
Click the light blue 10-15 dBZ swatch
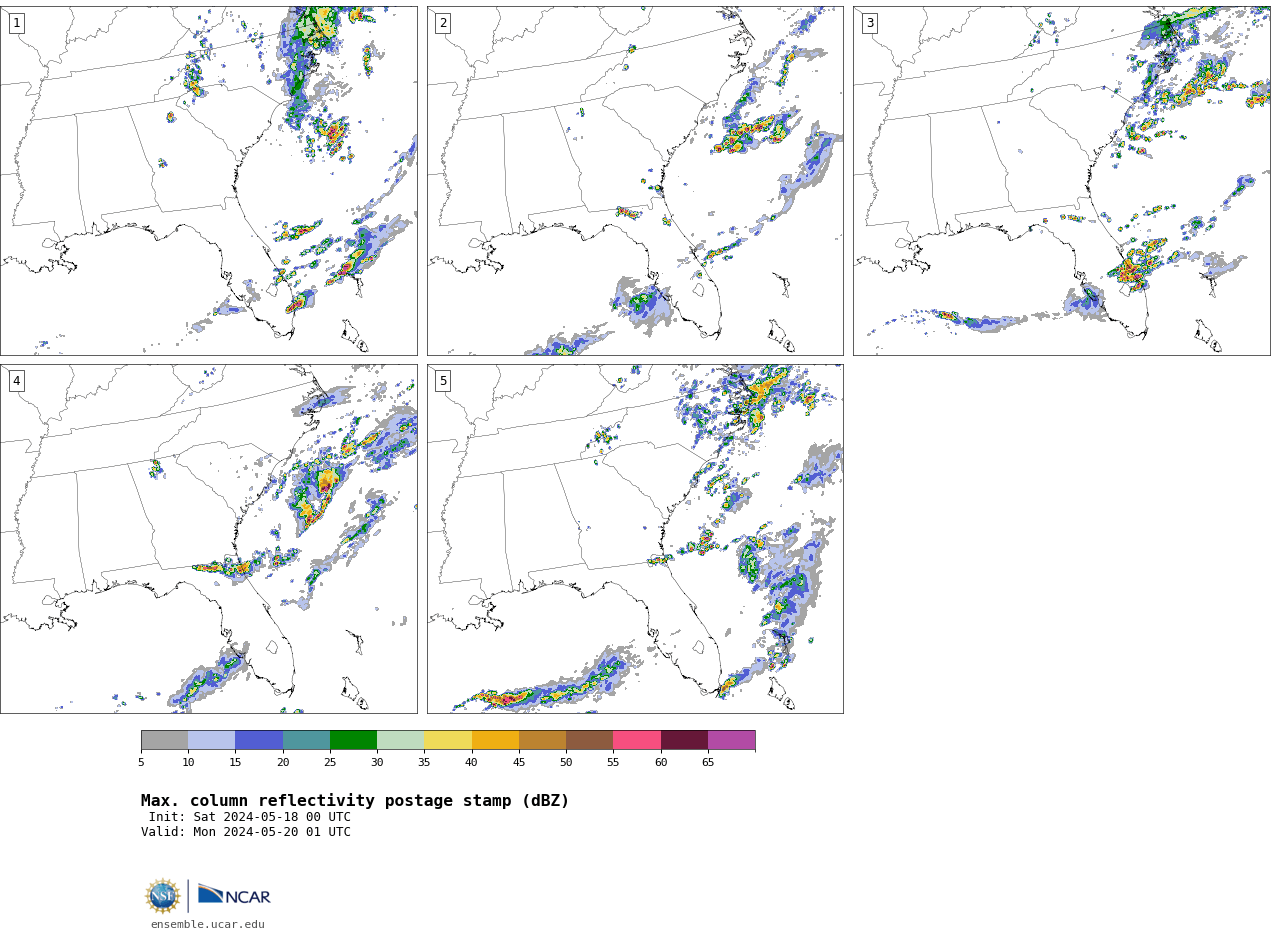pos(212,740)
